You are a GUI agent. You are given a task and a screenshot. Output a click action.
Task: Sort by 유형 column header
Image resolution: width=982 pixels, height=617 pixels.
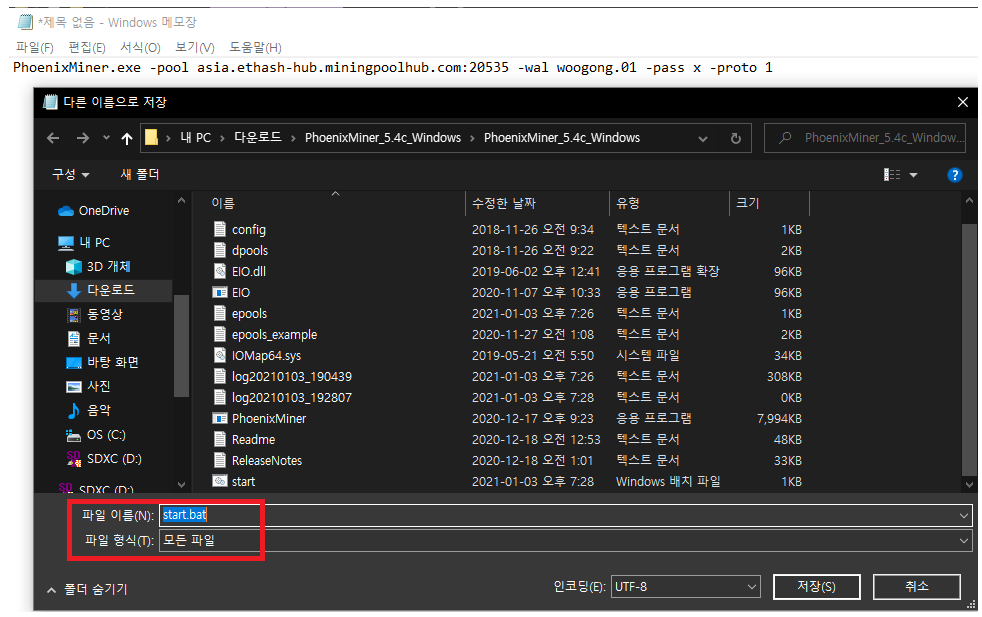[x=628, y=203]
